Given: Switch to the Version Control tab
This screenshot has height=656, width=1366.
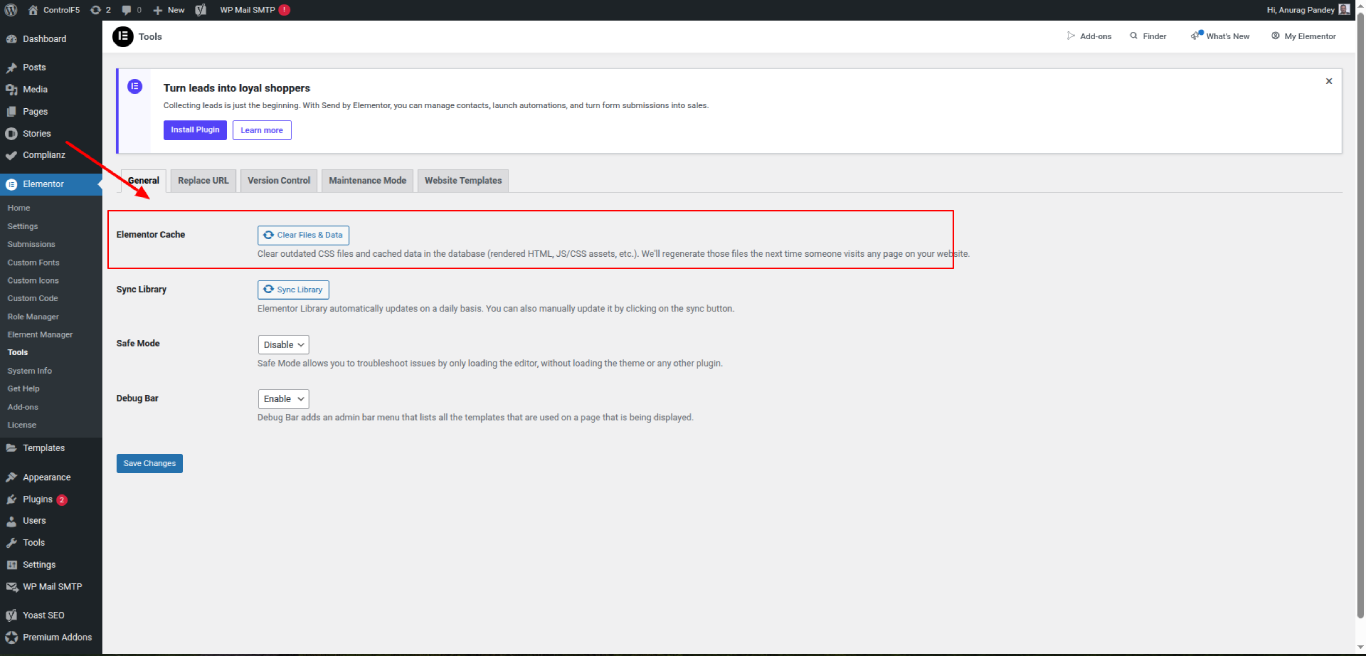Looking at the screenshot, I should click(279, 180).
